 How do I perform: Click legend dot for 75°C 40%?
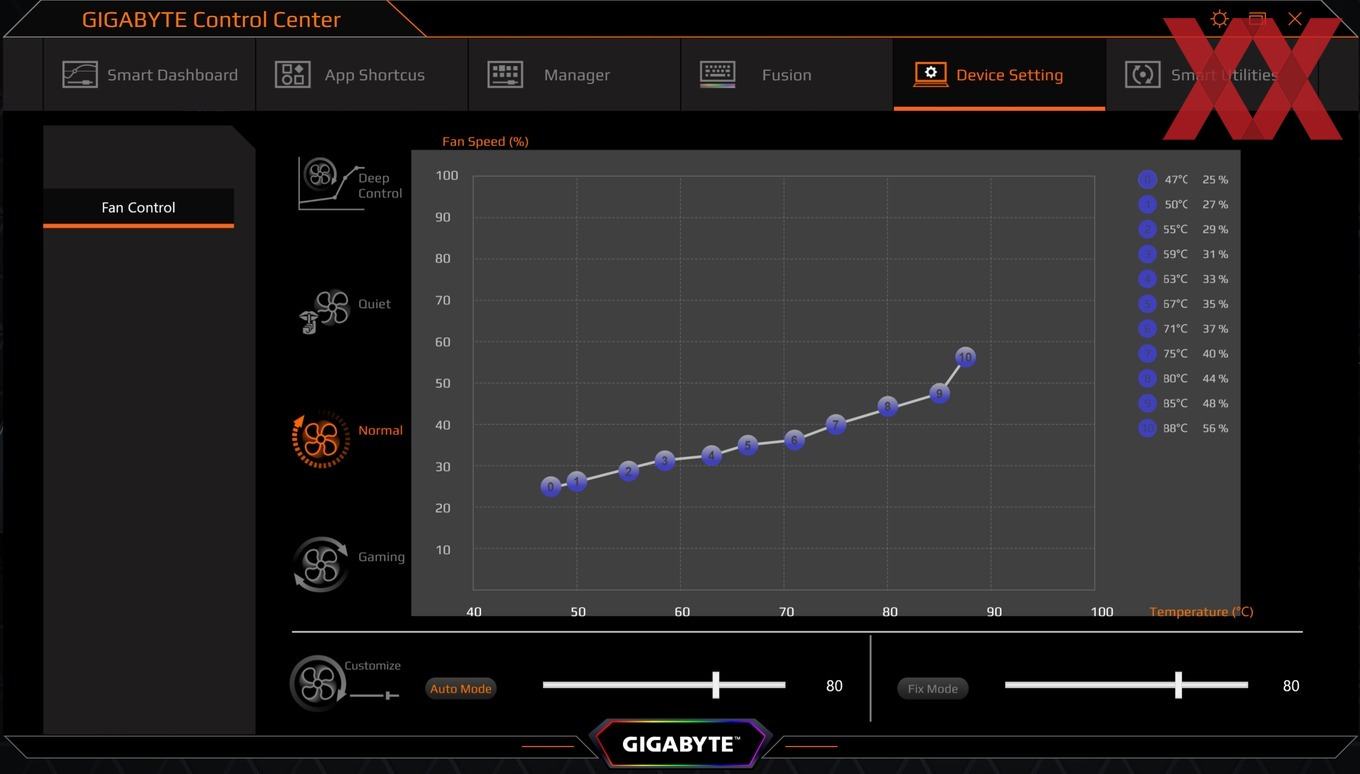click(x=1147, y=354)
